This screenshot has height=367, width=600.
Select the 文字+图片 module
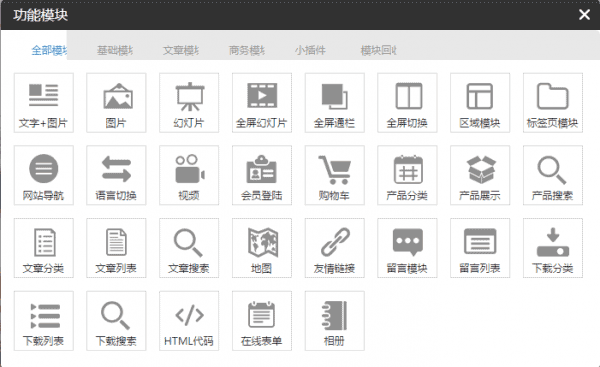(x=44, y=103)
